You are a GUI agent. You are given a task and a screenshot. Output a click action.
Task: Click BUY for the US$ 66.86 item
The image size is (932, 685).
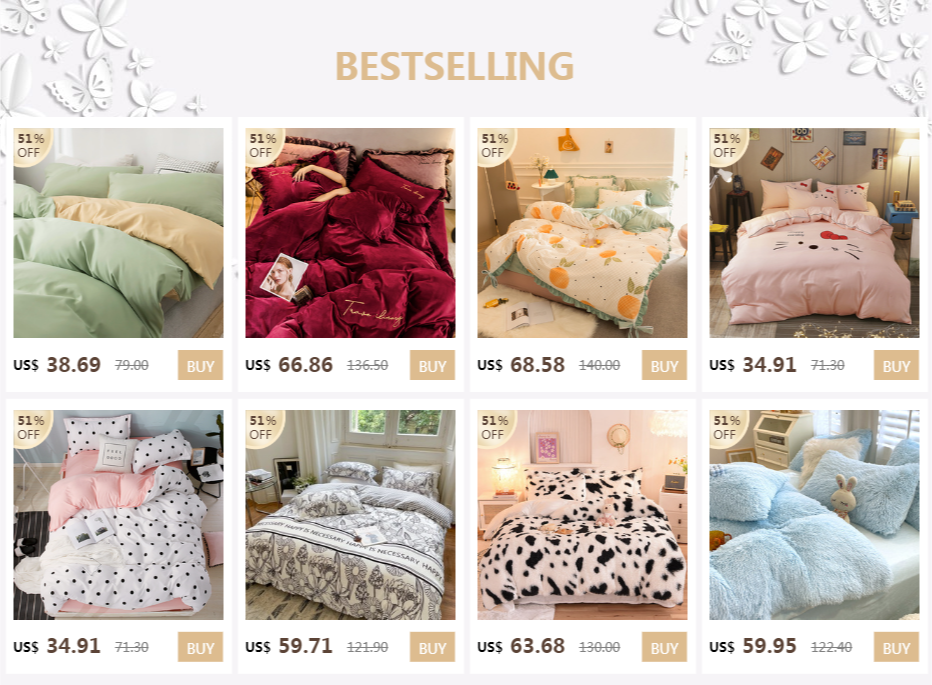coord(432,365)
